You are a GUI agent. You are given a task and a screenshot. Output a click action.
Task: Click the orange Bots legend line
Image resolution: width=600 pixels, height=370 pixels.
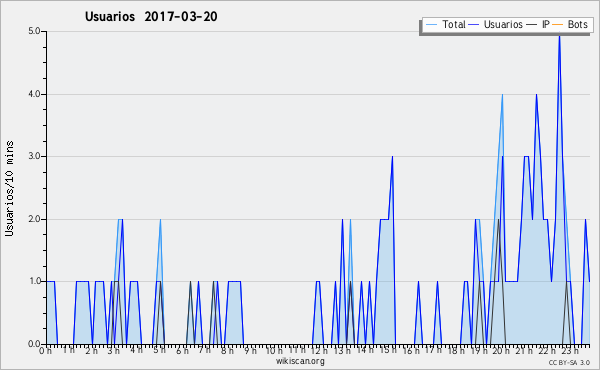[x=558, y=25]
